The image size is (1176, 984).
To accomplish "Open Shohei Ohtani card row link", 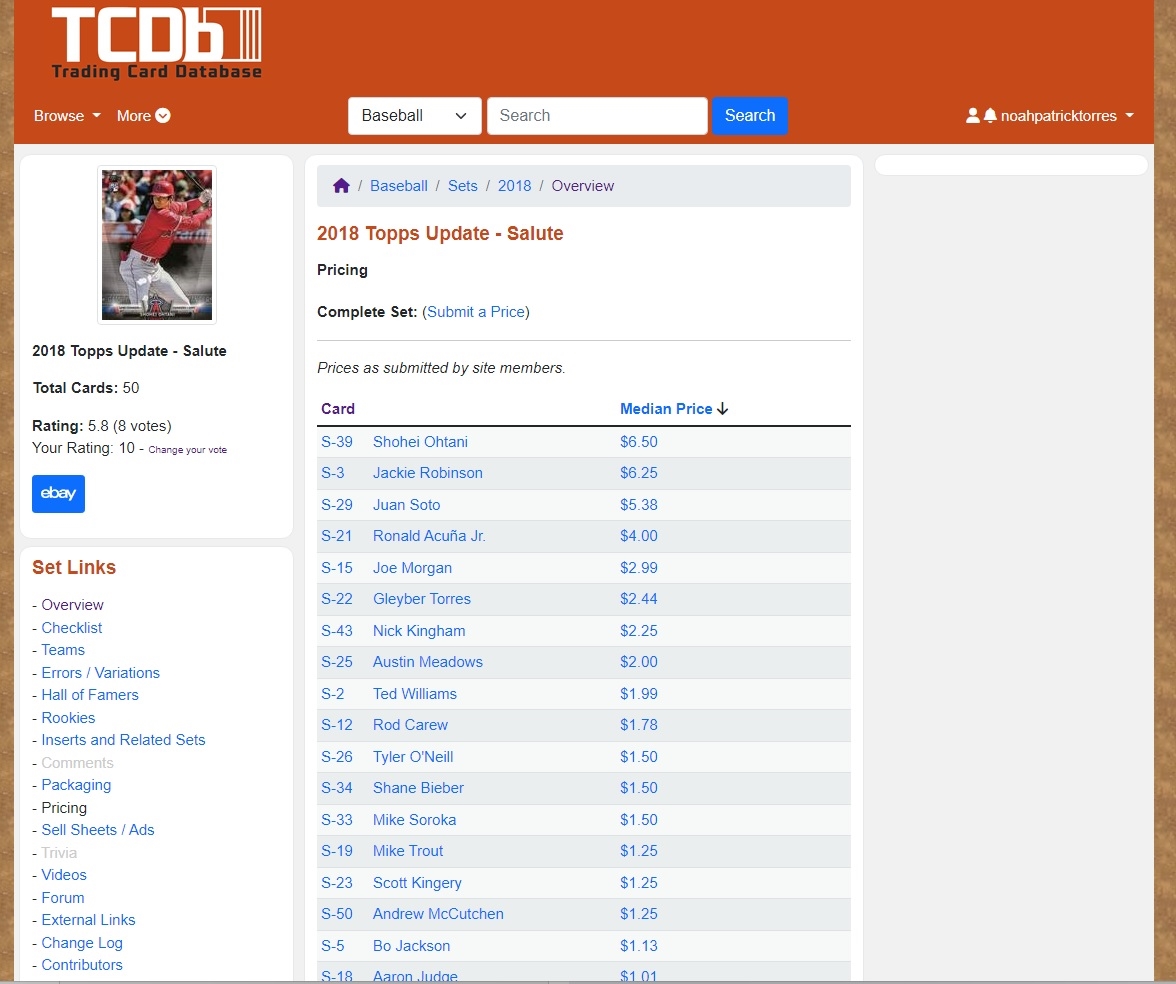I will coord(421,442).
